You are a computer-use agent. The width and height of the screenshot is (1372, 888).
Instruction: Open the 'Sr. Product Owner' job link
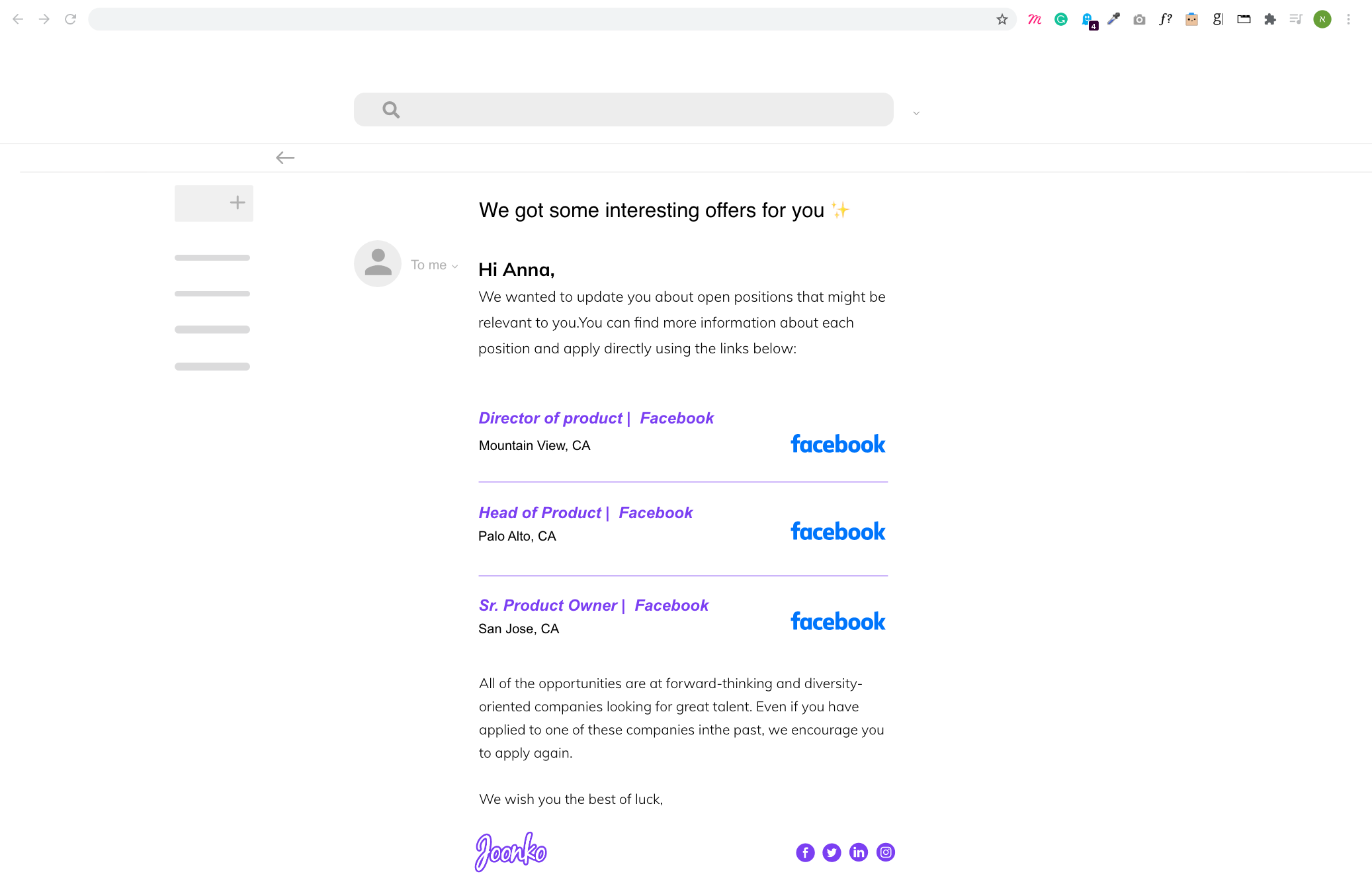(548, 605)
